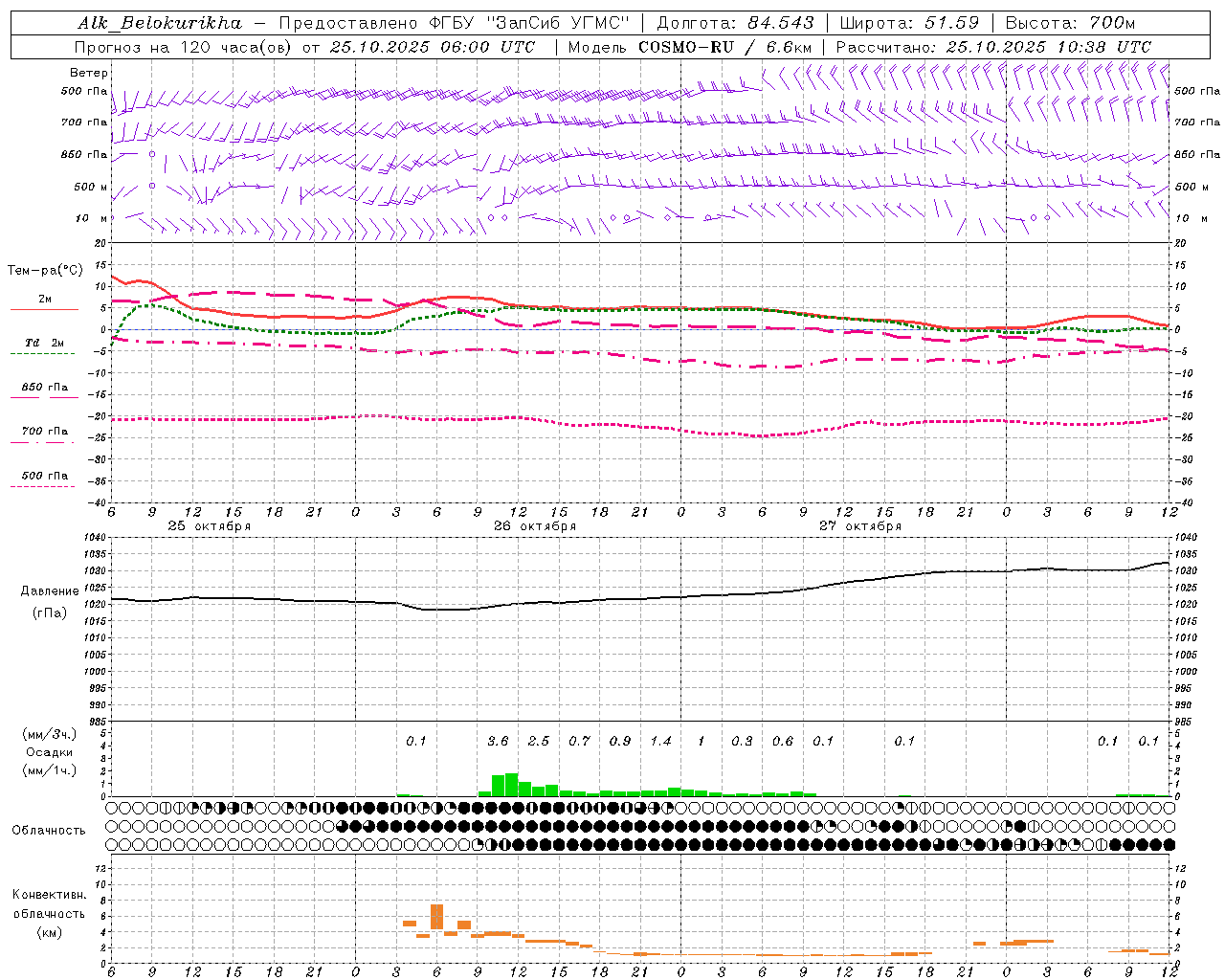Click the Alk_Belokurikha station title
The width and height of the screenshot is (1225, 980).
(x=160, y=22)
